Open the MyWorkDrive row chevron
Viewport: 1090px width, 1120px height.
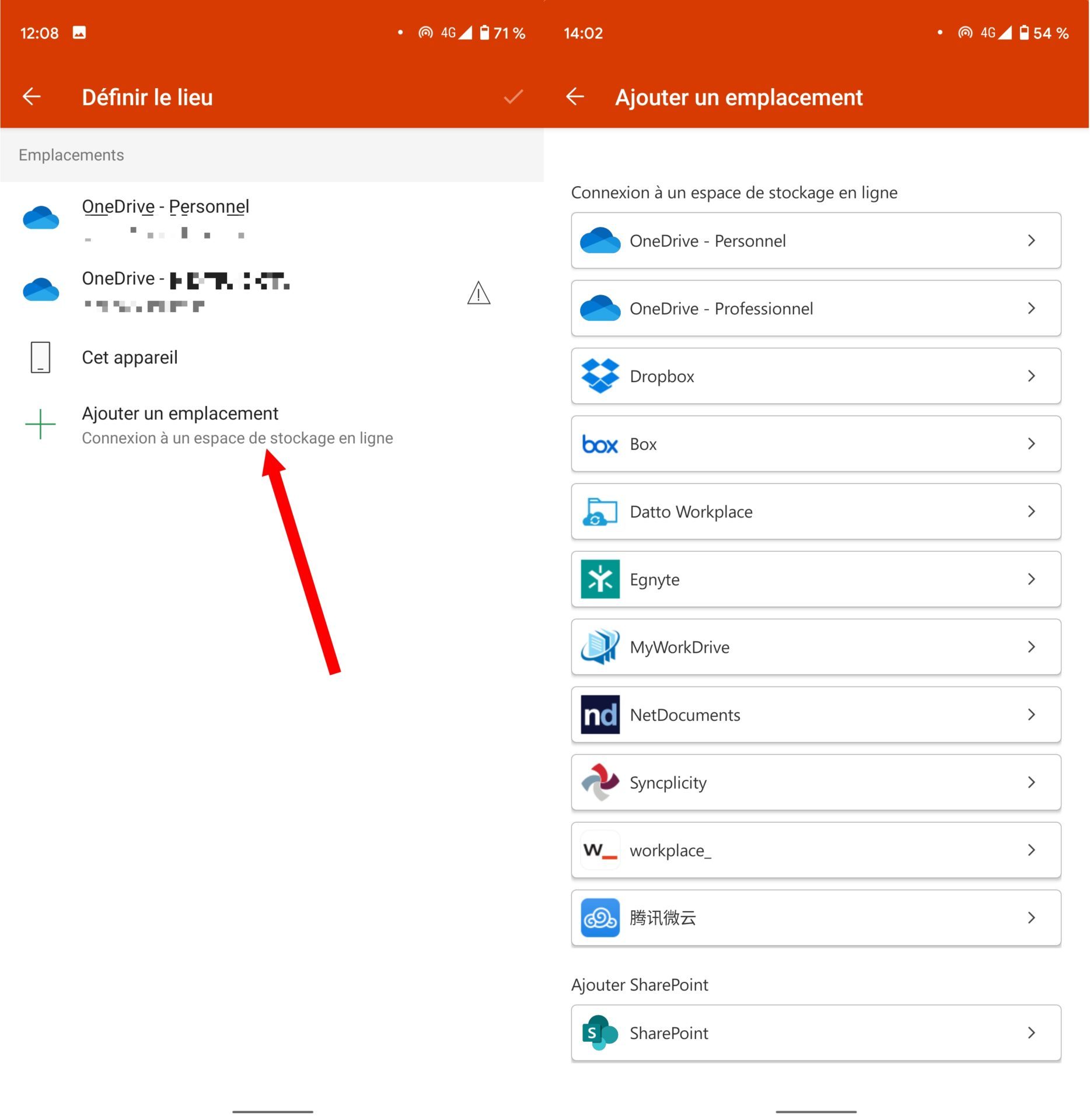click(1031, 646)
